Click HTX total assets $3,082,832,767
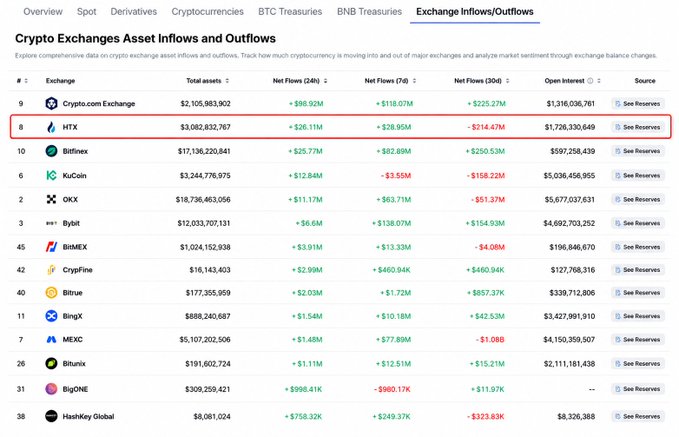 point(205,127)
